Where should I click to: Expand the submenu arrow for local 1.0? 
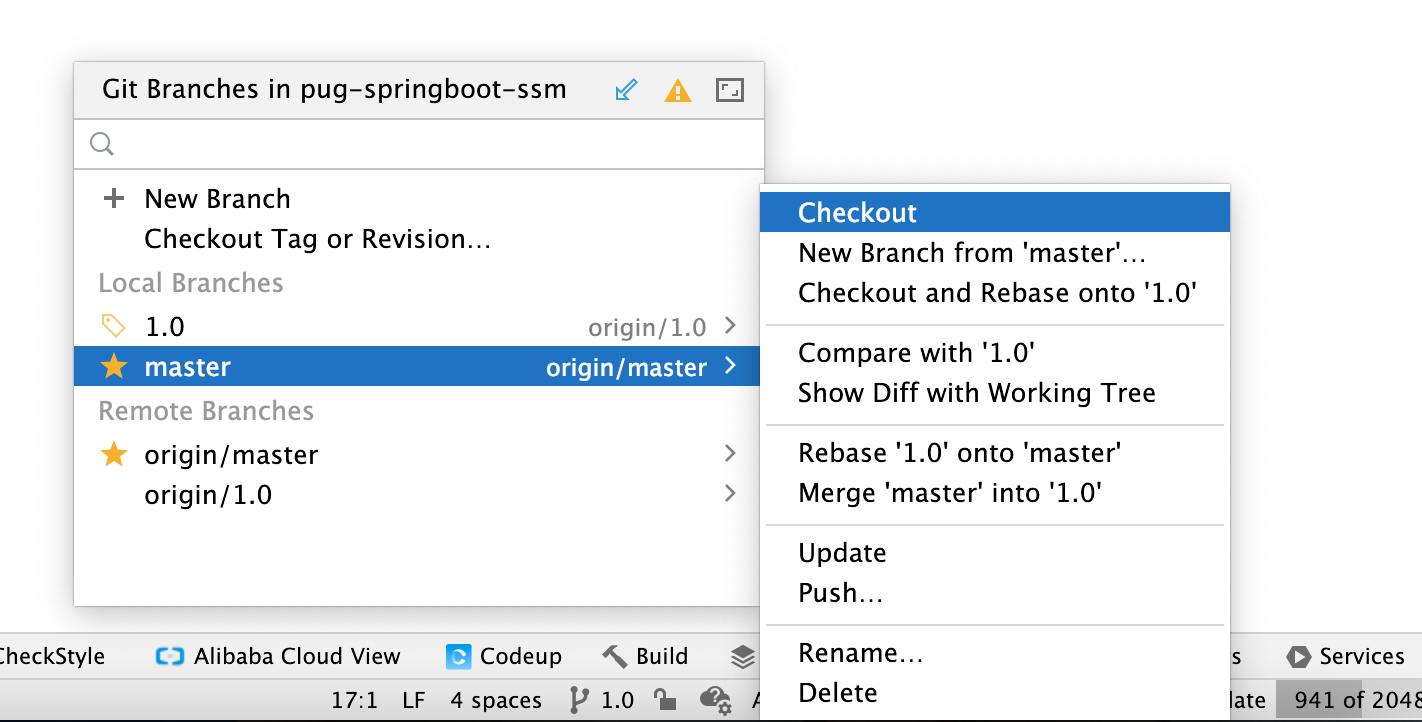pos(730,326)
